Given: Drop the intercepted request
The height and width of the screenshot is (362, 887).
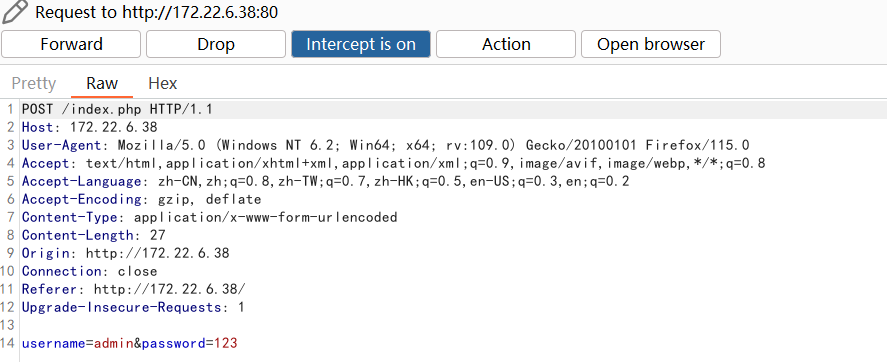Looking at the screenshot, I should [x=216, y=44].
